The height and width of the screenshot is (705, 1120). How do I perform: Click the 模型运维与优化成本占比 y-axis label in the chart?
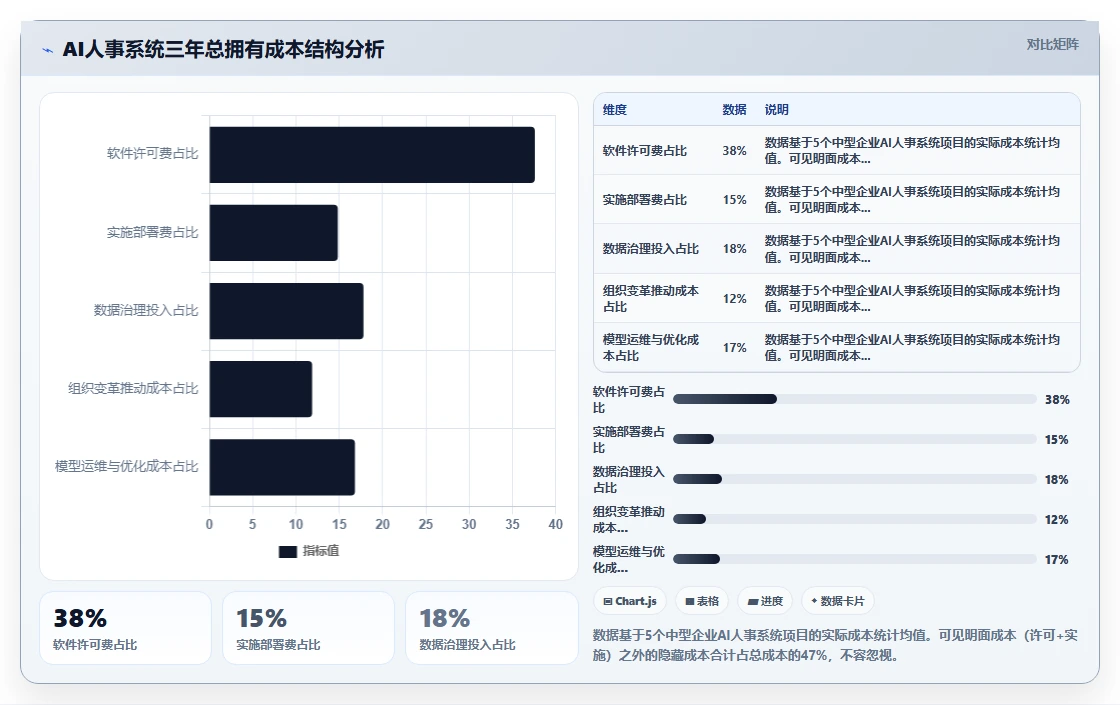click(x=127, y=466)
